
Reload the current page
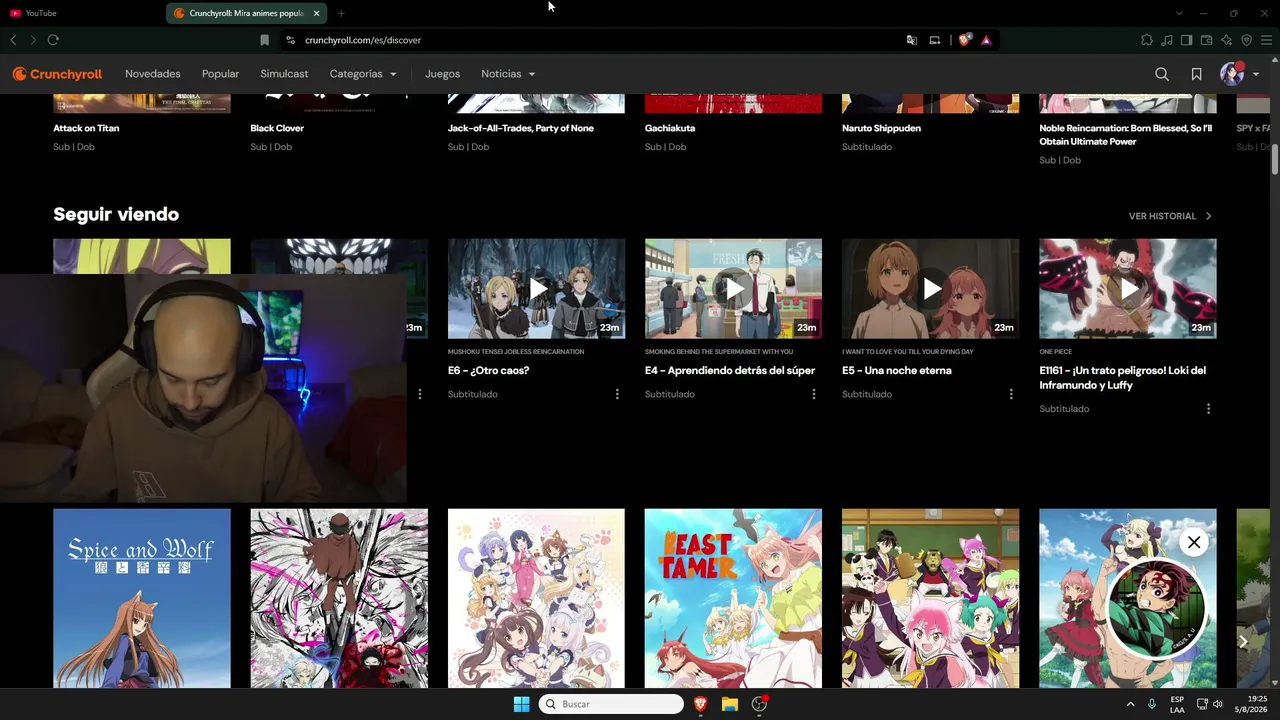point(53,40)
